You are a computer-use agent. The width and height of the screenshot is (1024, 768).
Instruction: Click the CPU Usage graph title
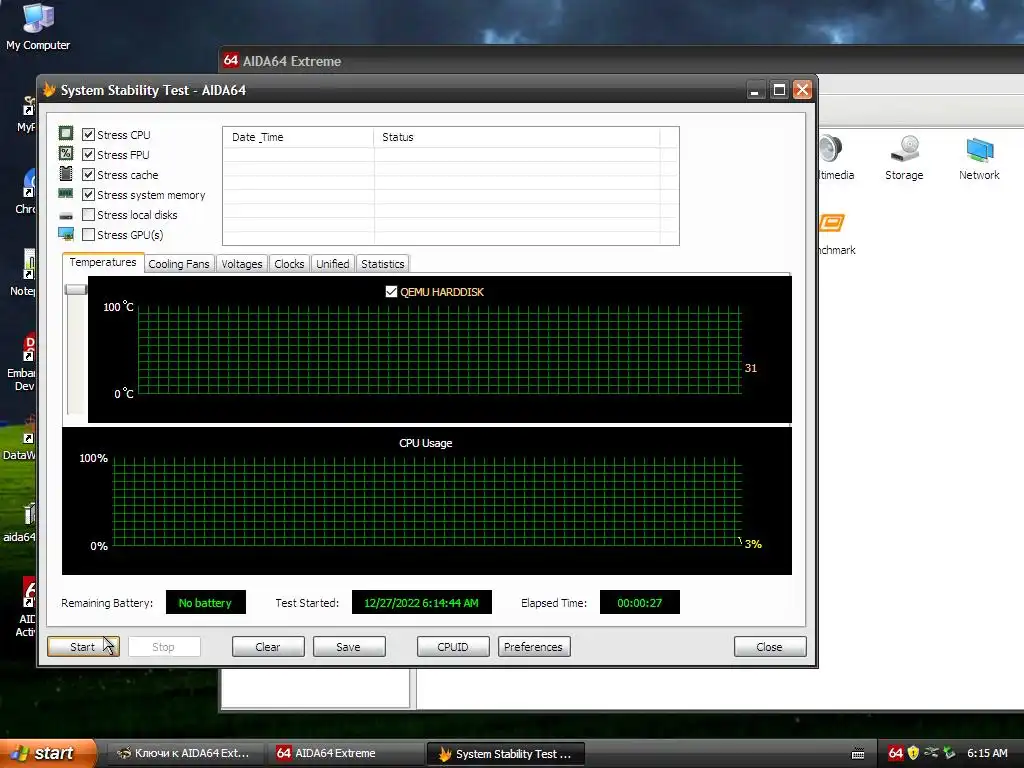[425, 443]
